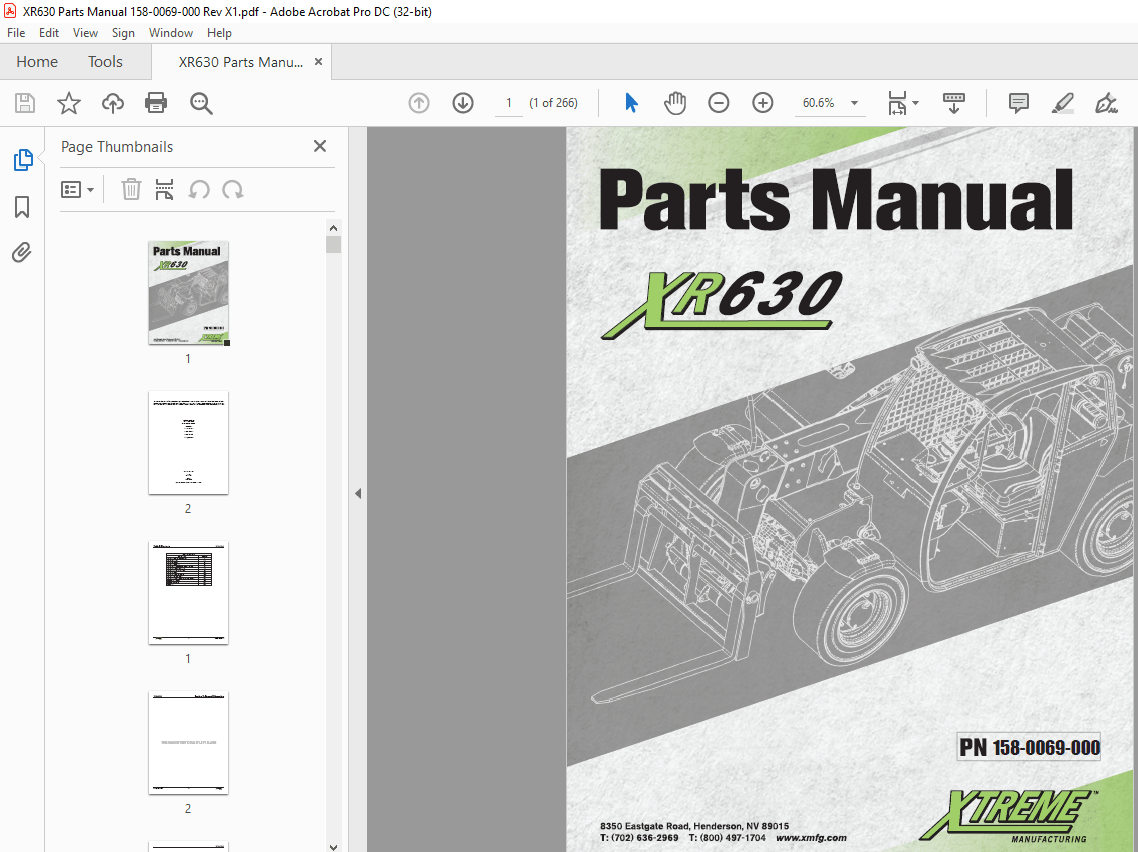Click the Delete page trash icon
This screenshot has height=852, width=1138.
pyautogui.click(x=131, y=189)
